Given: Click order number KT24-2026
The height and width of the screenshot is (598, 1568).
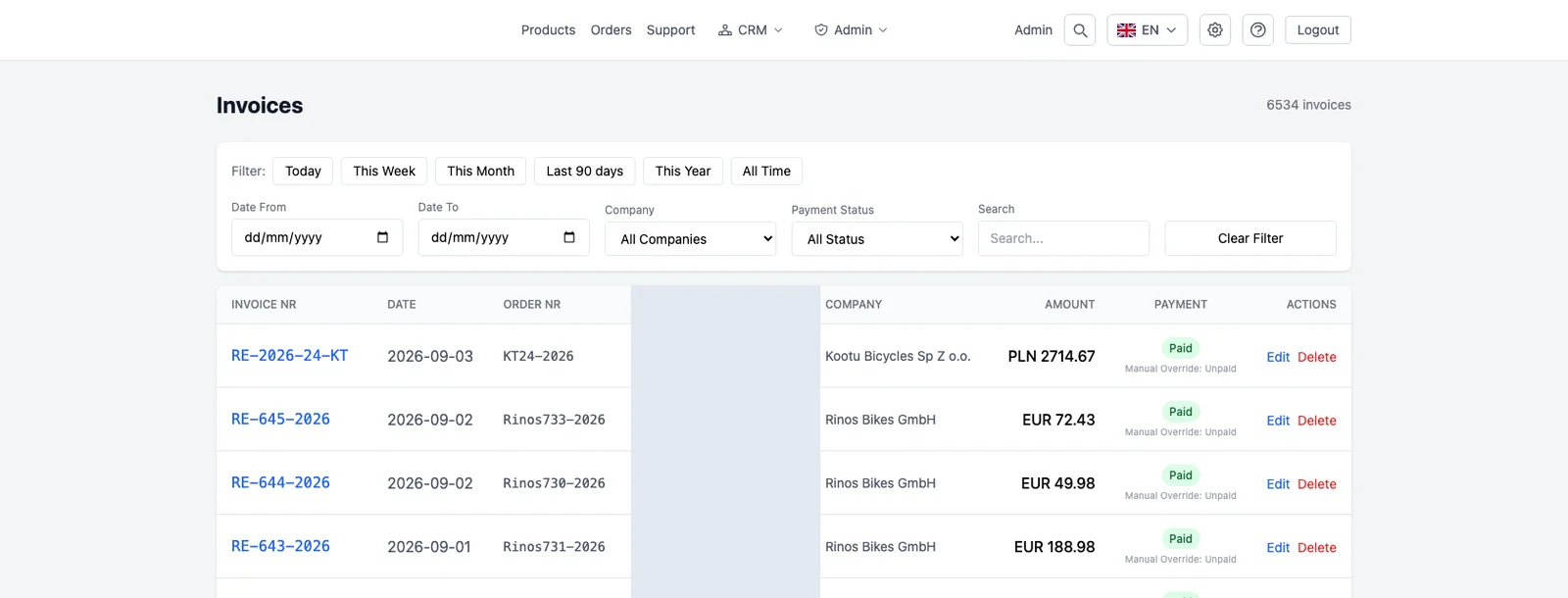Looking at the screenshot, I should pyautogui.click(x=538, y=357).
